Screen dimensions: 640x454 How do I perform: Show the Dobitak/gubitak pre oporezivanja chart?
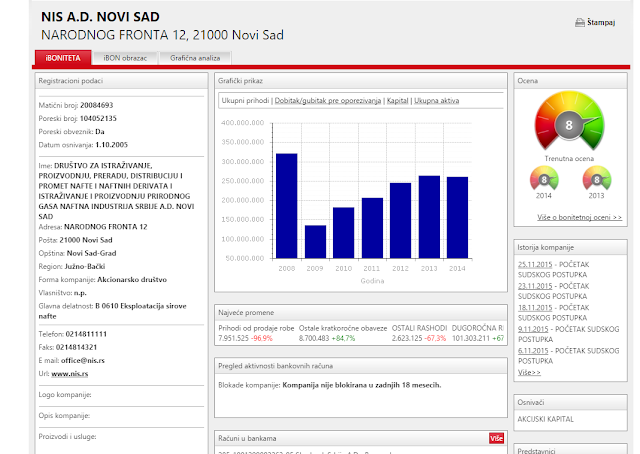[328, 100]
